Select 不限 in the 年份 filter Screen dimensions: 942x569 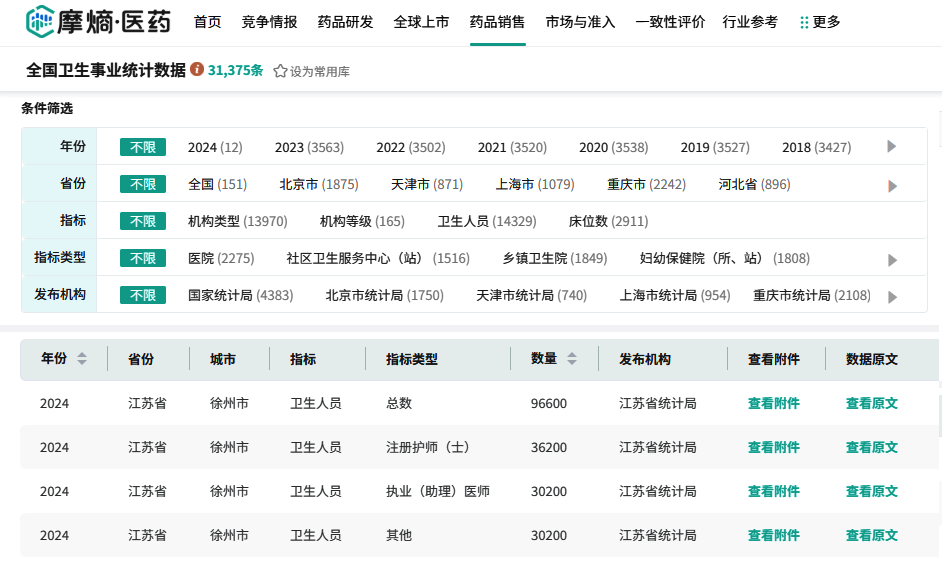(x=142, y=147)
